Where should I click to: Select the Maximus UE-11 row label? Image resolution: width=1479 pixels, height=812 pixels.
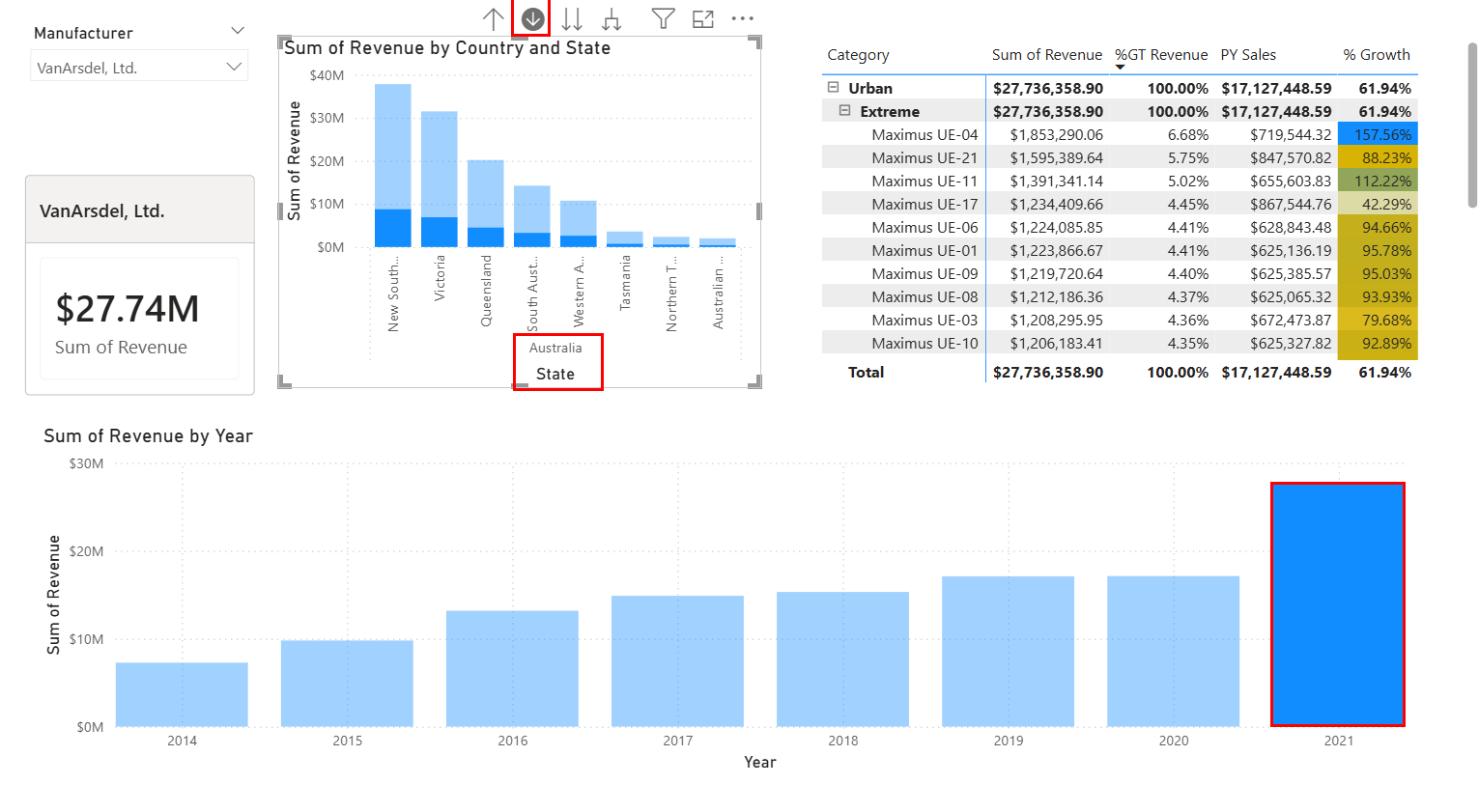point(924,181)
